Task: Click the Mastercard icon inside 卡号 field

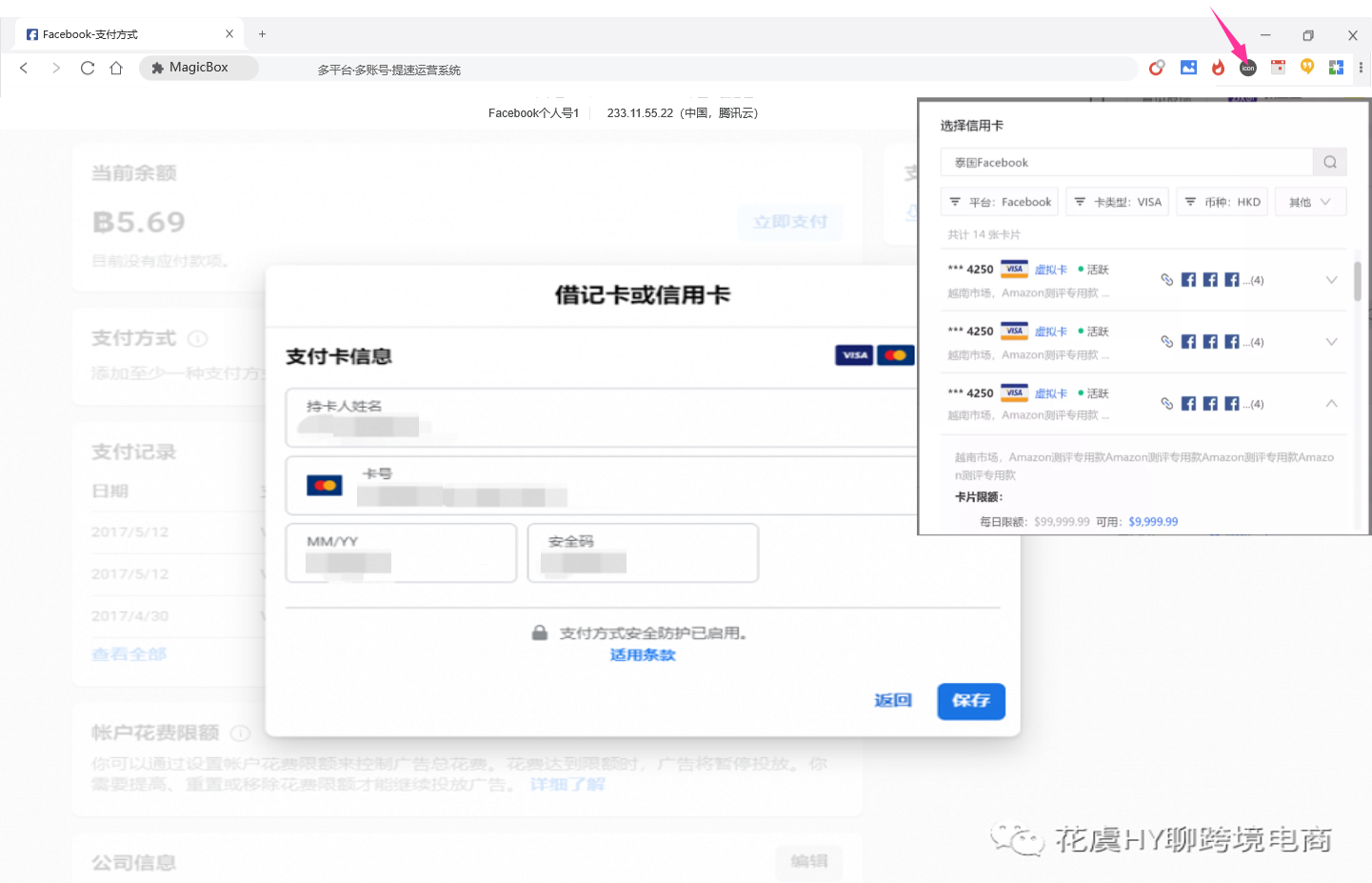Action: click(x=325, y=486)
